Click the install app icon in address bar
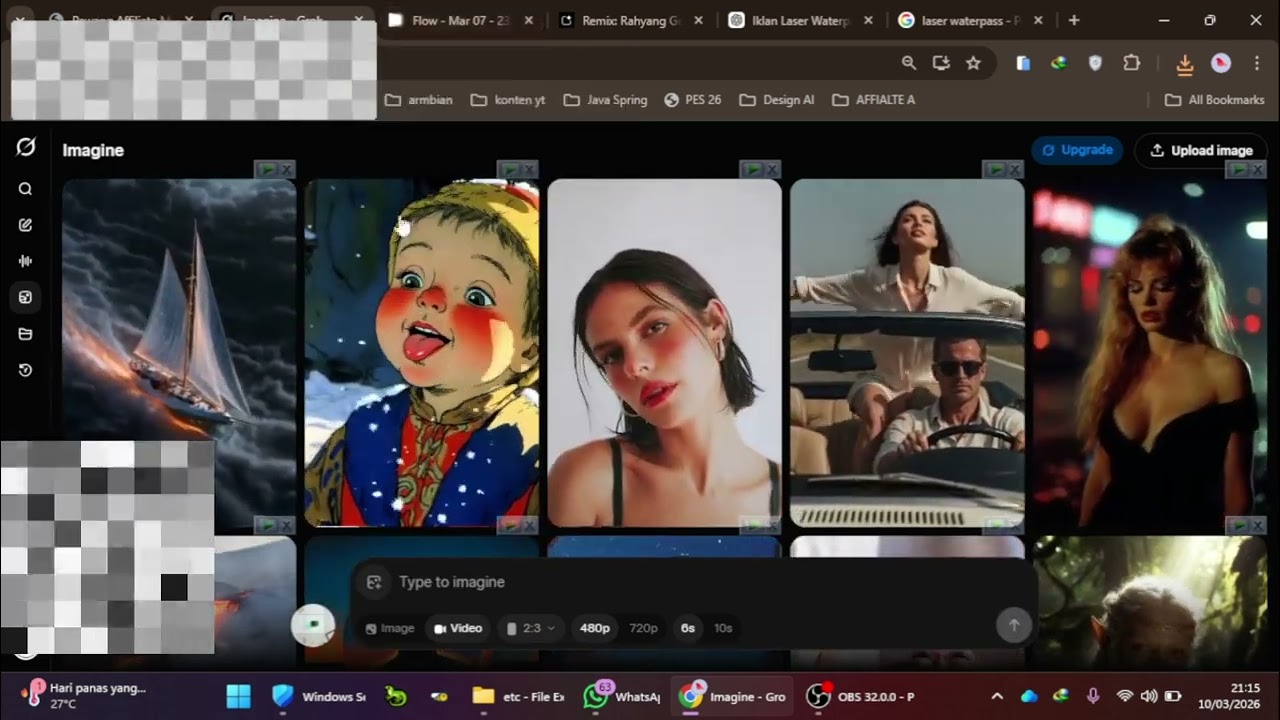The image size is (1280, 720). pos(940,63)
